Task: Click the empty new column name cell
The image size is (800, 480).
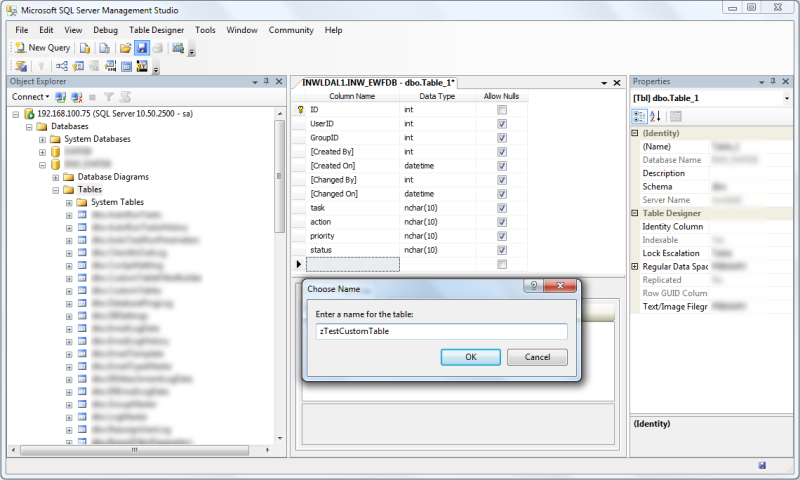Action: click(353, 264)
